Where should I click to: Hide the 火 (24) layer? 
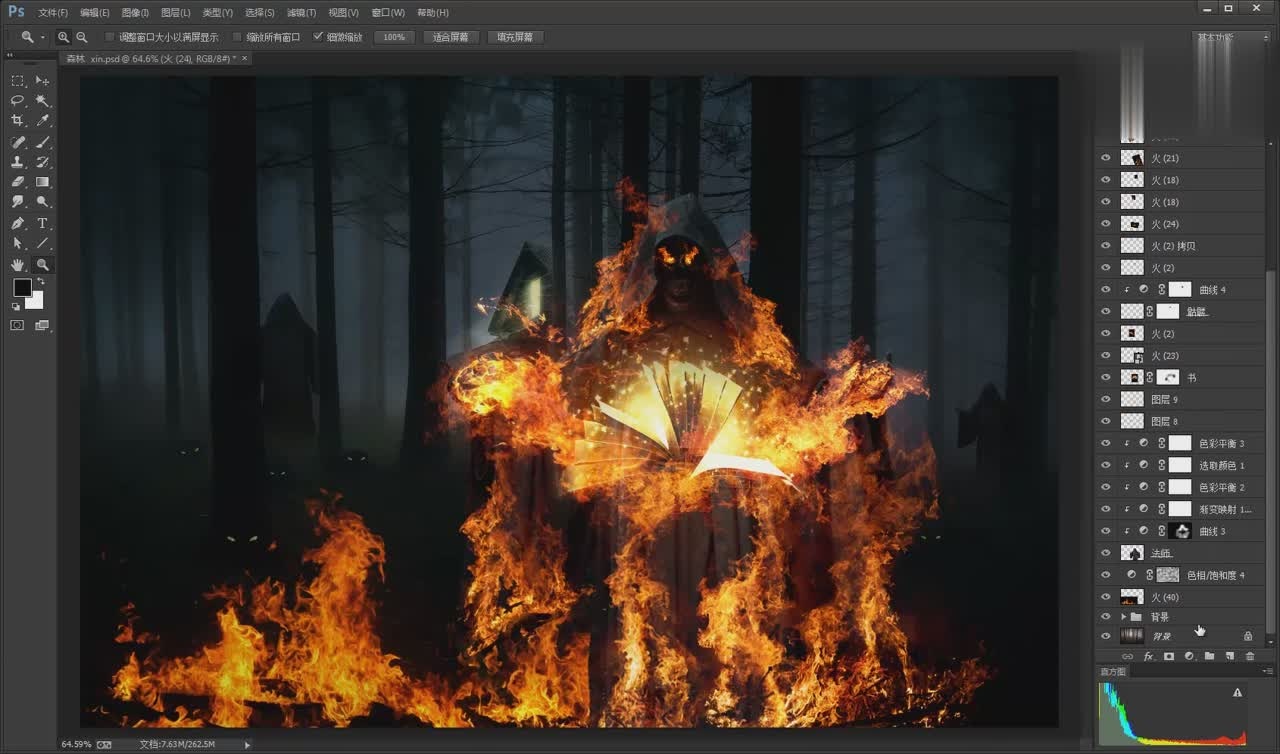coord(1105,224)
